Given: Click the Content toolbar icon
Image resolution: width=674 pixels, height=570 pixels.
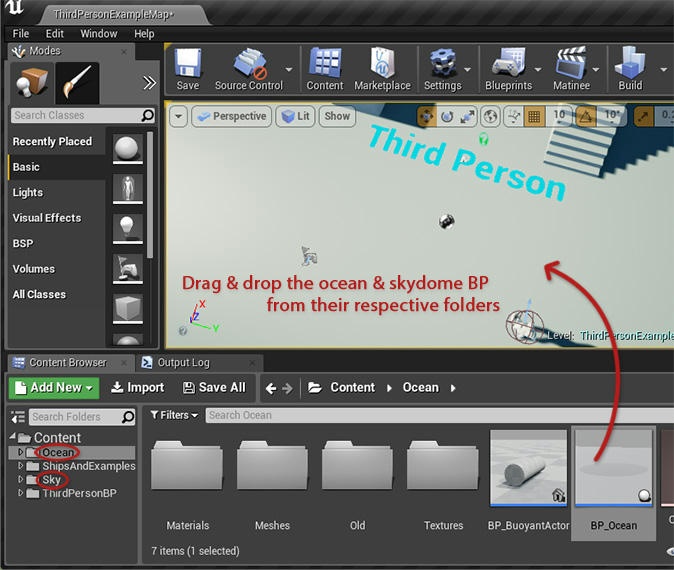Looking at the screenshot, I should pyautogui.click(x=325, y=66).
